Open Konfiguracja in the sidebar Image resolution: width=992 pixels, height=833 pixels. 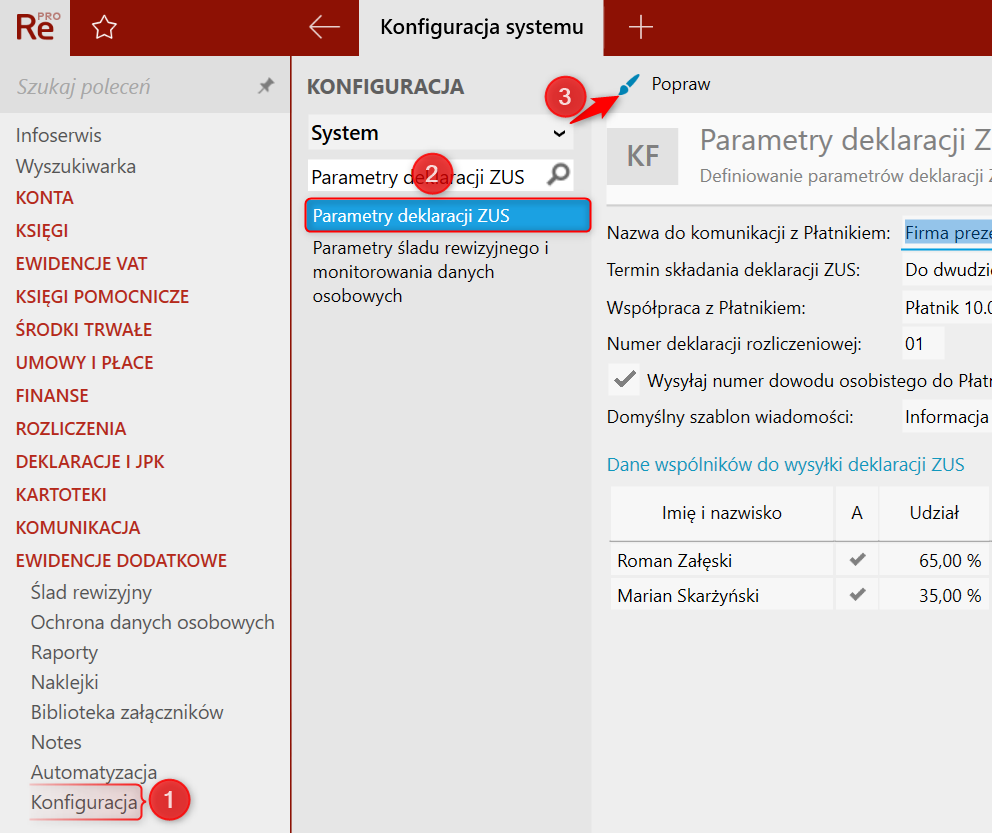84,802
